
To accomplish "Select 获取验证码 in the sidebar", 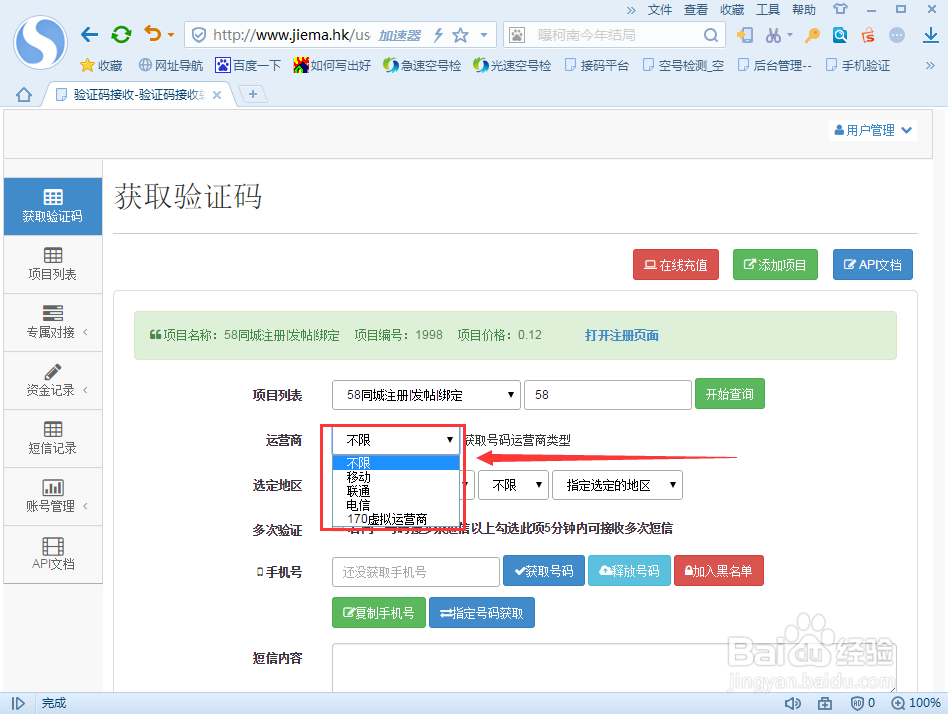I will point(52,205).
